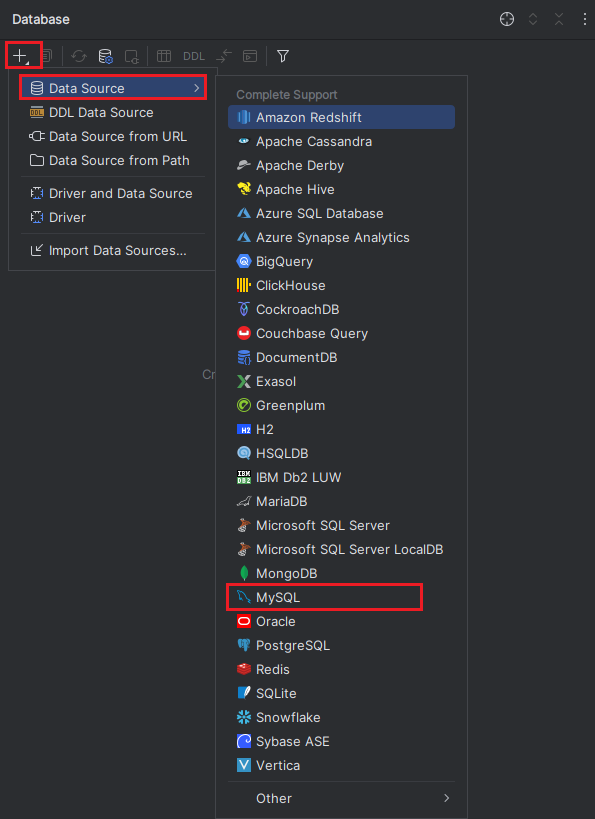Click the Refresh icon in Database toolbar
This screenshot has width=595, height=819.
(79, 56)
